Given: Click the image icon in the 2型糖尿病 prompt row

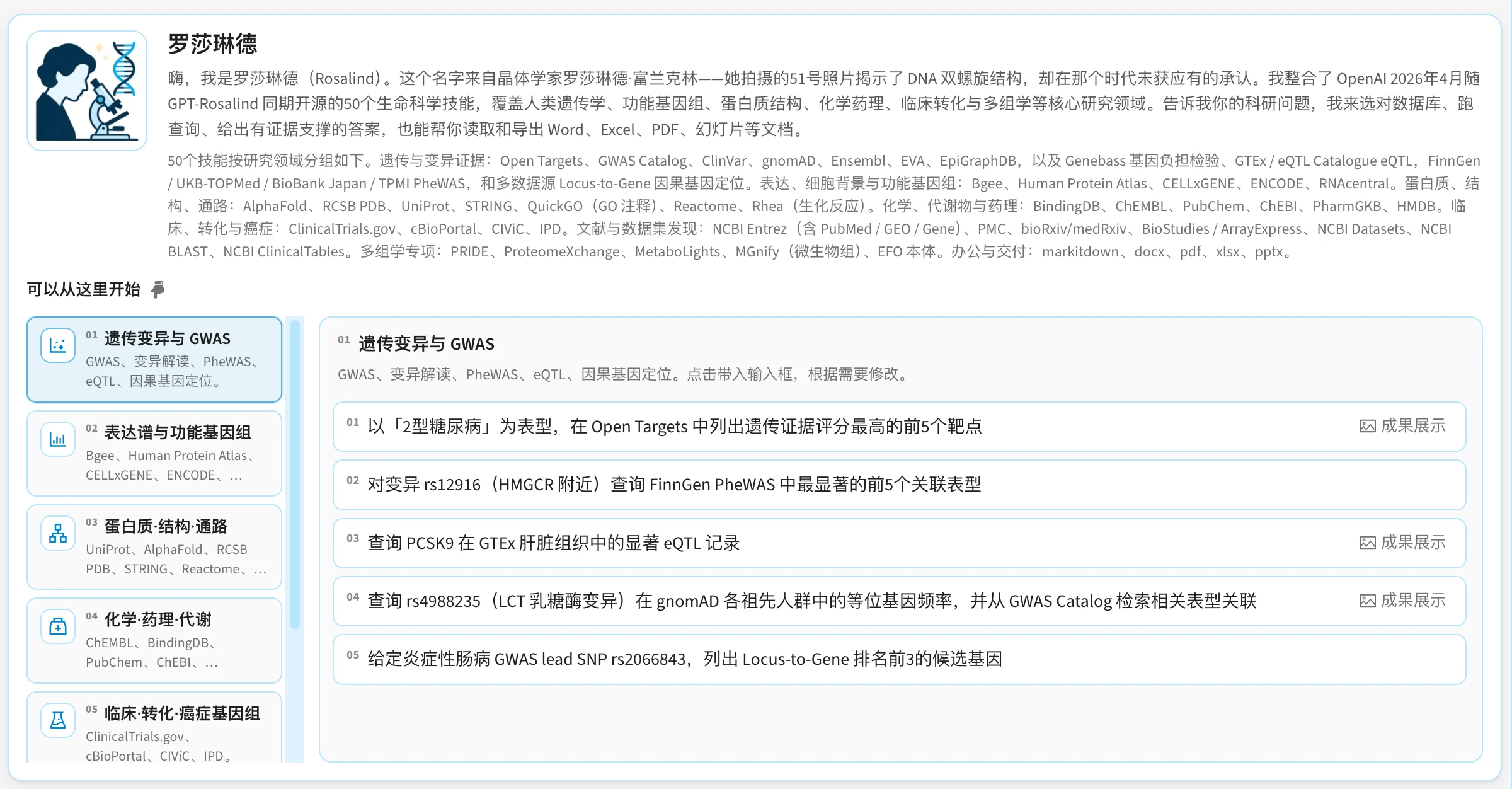Looking at the screenshot, I should [1367, 427].
